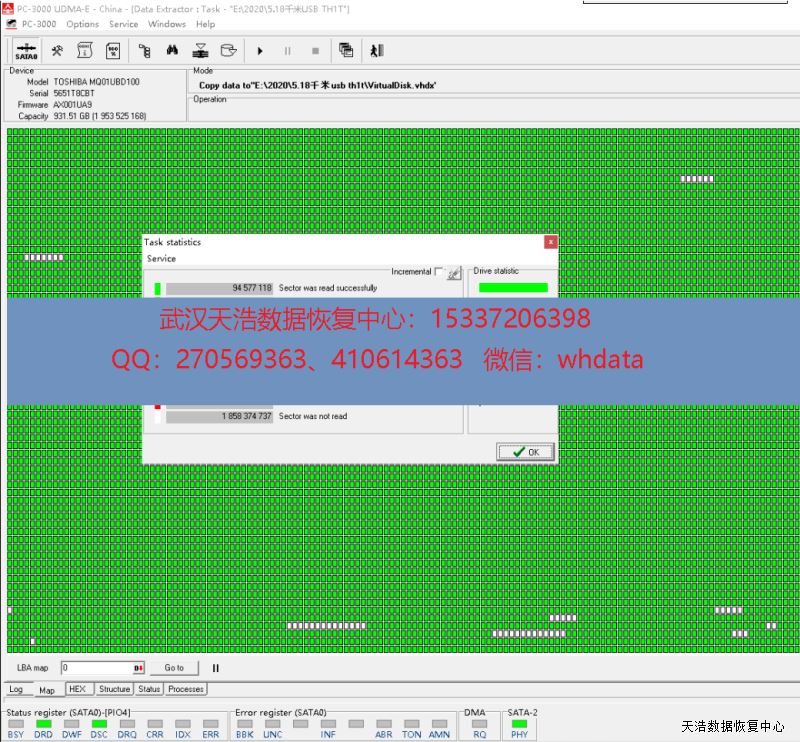Click the pause icon beside Go to
Image resolution: width=800 pixels, height=742 pixels.
tap(215, 668)
